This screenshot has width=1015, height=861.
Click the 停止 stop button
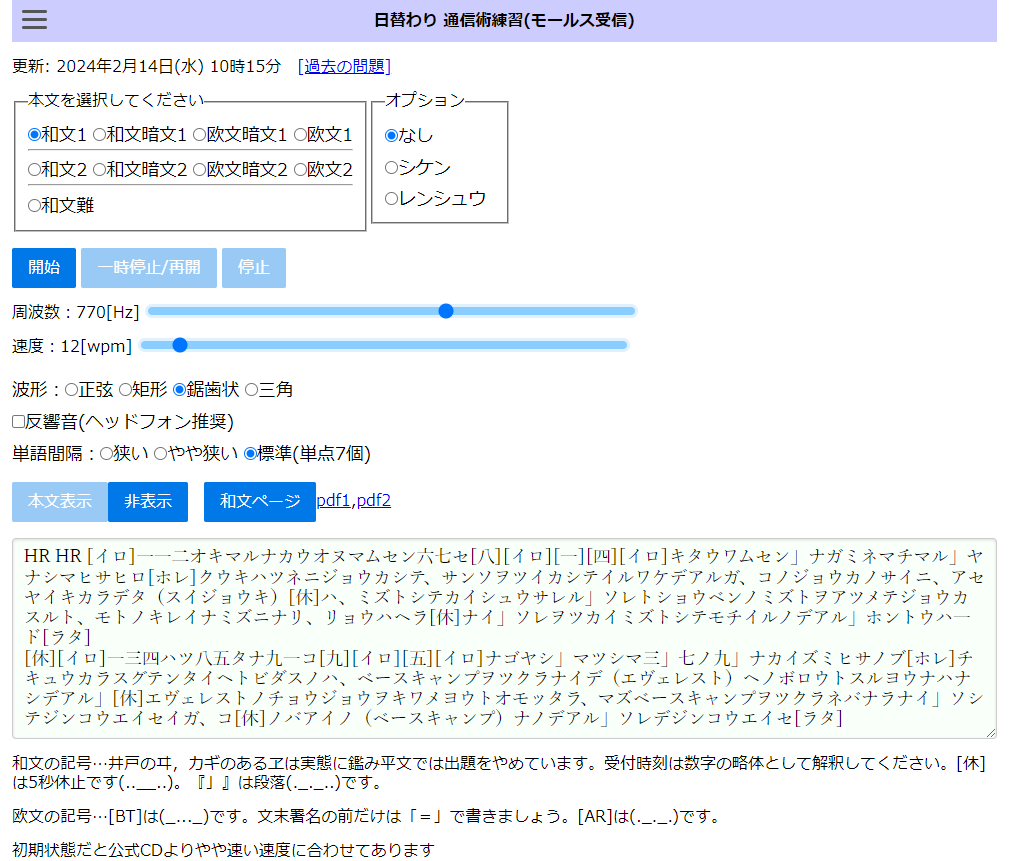click(x=254, y=268)
